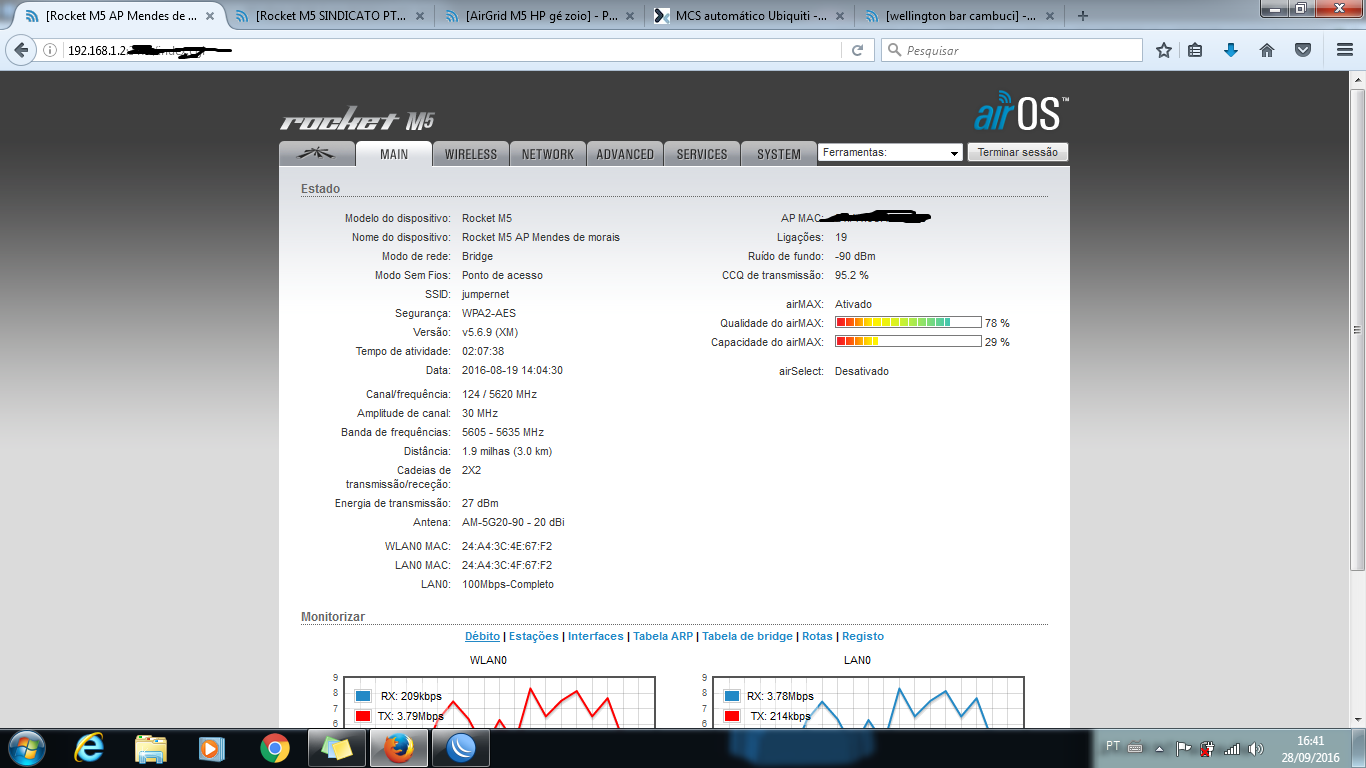Open the Estações stations link

pos(534,636)
